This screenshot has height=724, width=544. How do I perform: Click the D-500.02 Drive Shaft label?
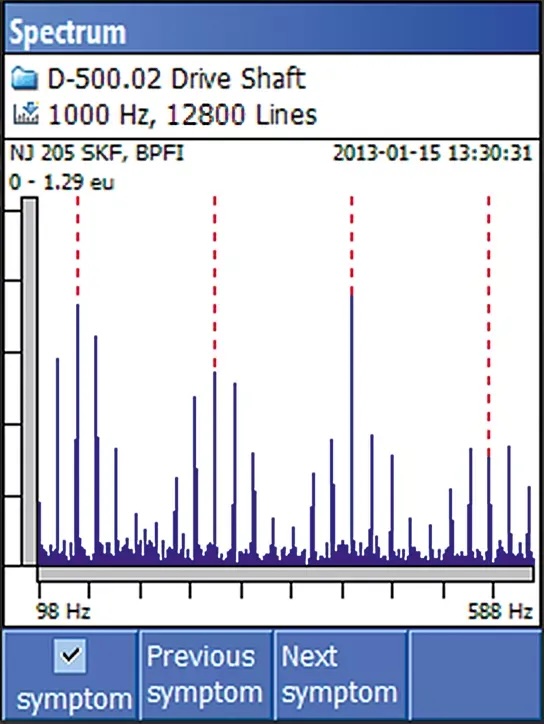pyautogui.click(x=176, y=78)
